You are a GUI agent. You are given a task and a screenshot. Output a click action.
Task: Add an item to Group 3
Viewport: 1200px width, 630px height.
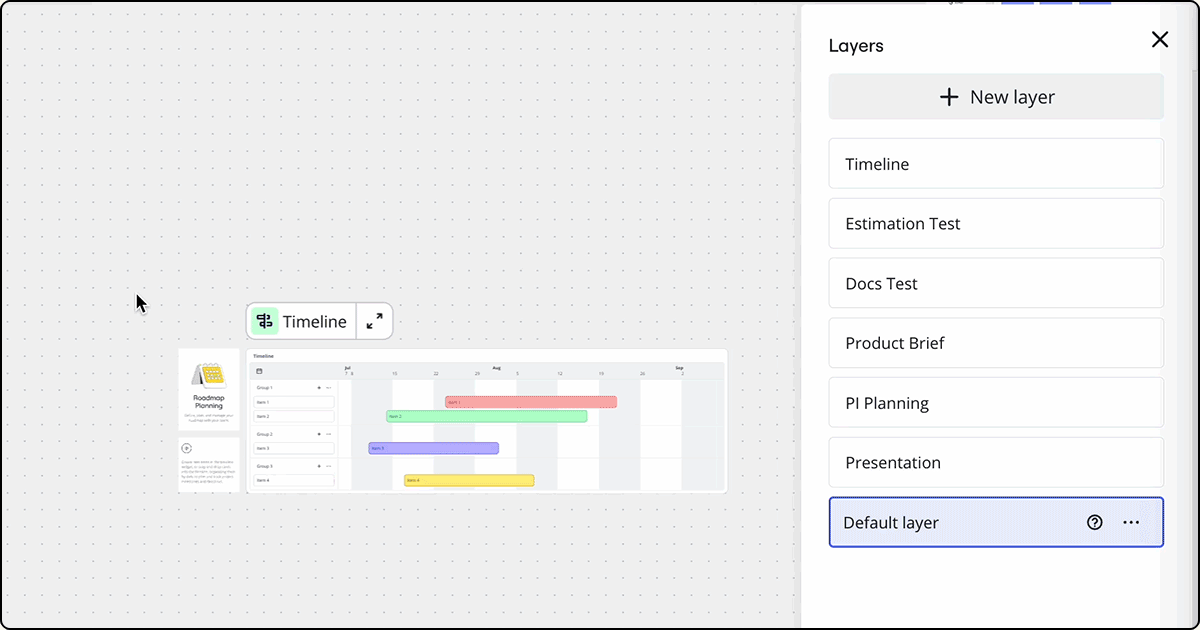319,466
